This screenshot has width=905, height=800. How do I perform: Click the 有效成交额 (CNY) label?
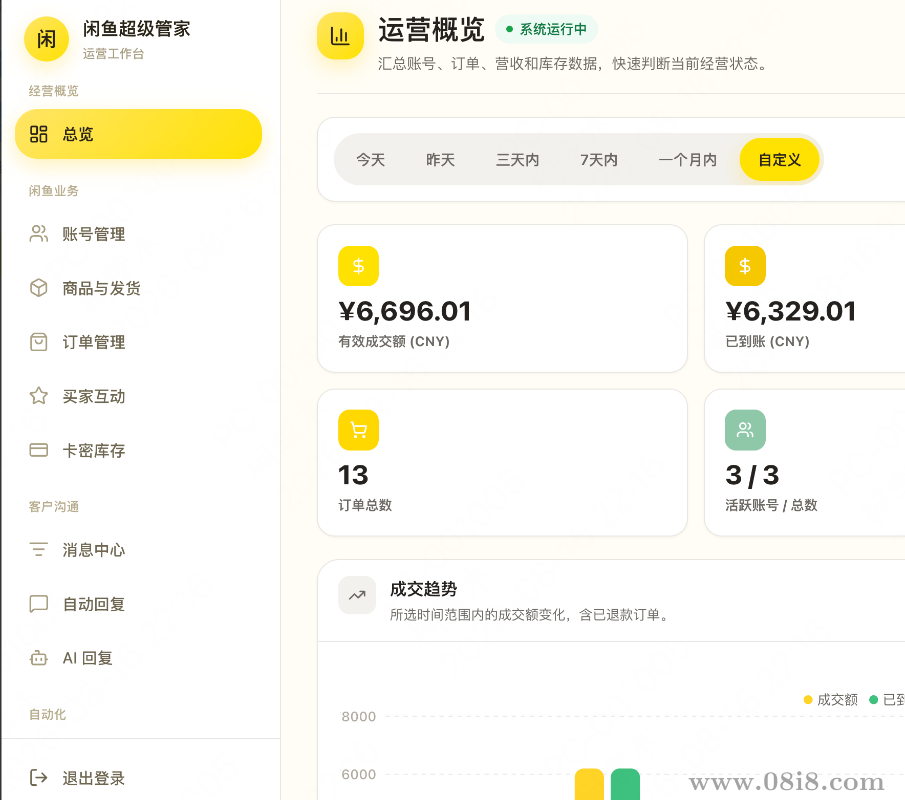(x=394, y=341)
